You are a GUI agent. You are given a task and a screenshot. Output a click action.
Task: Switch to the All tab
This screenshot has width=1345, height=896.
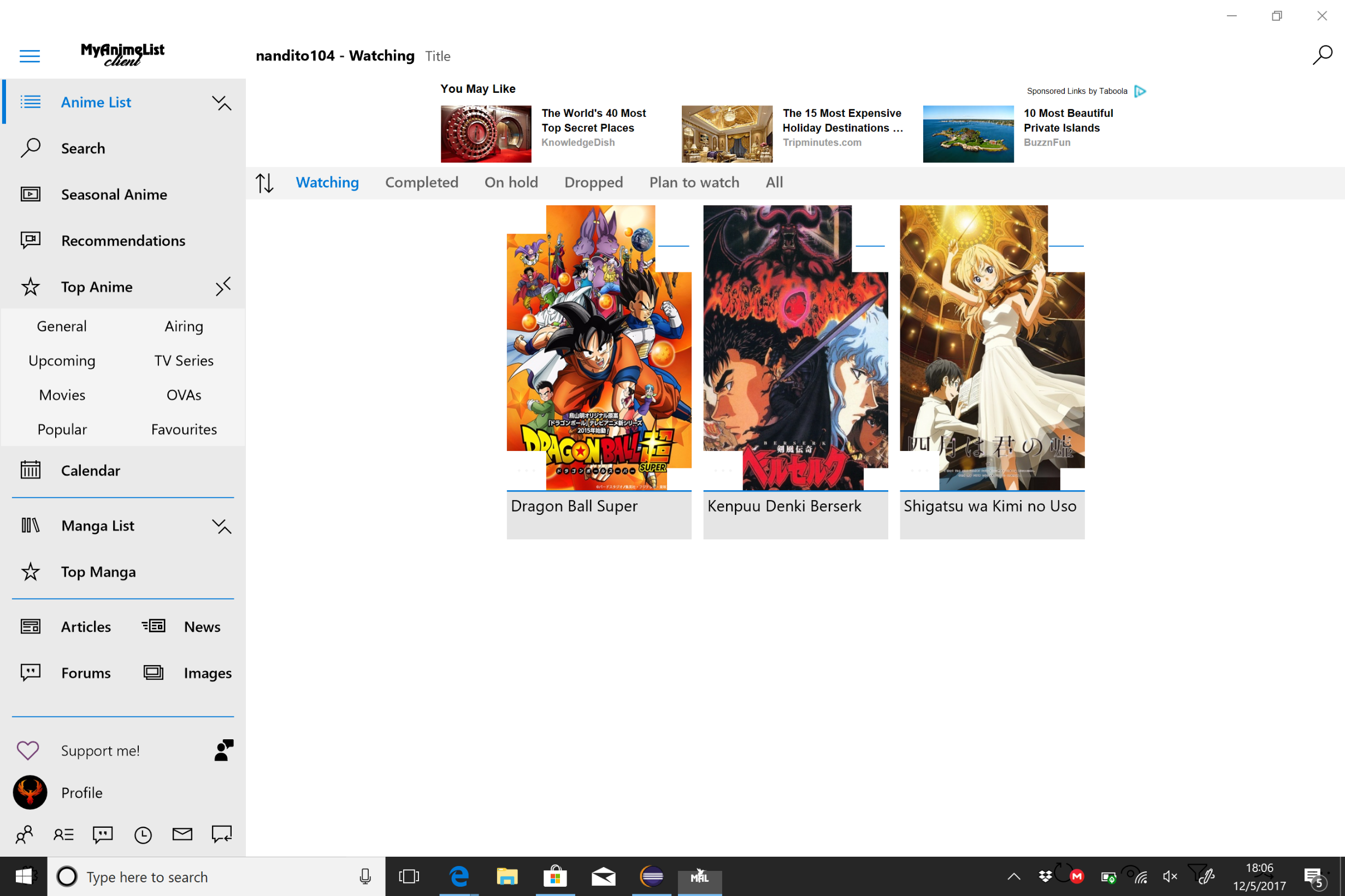(774, 182)
